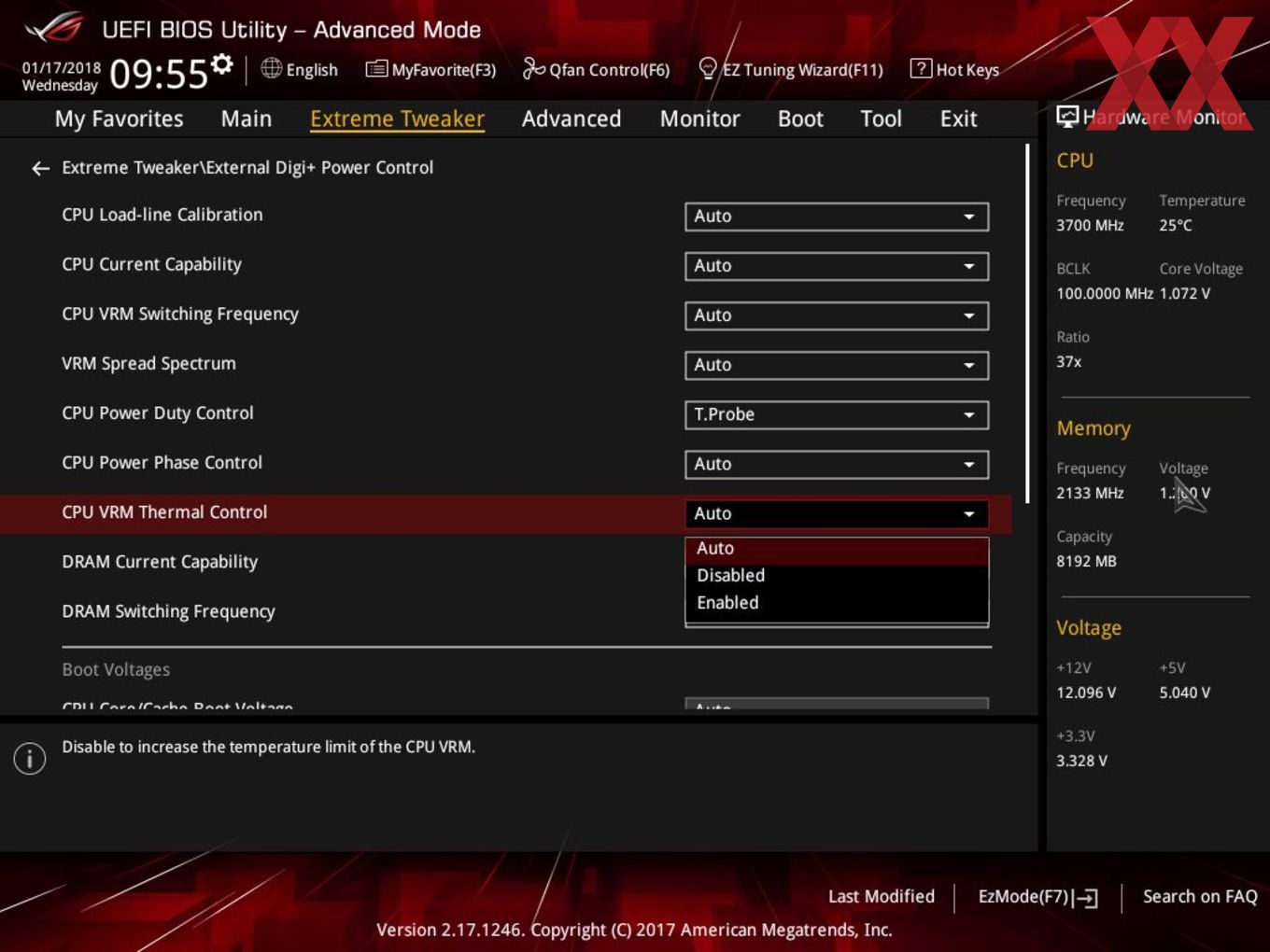Open CPU Power Phase Control dropdown
1270x952 pixels.
(x=837, y=464)
